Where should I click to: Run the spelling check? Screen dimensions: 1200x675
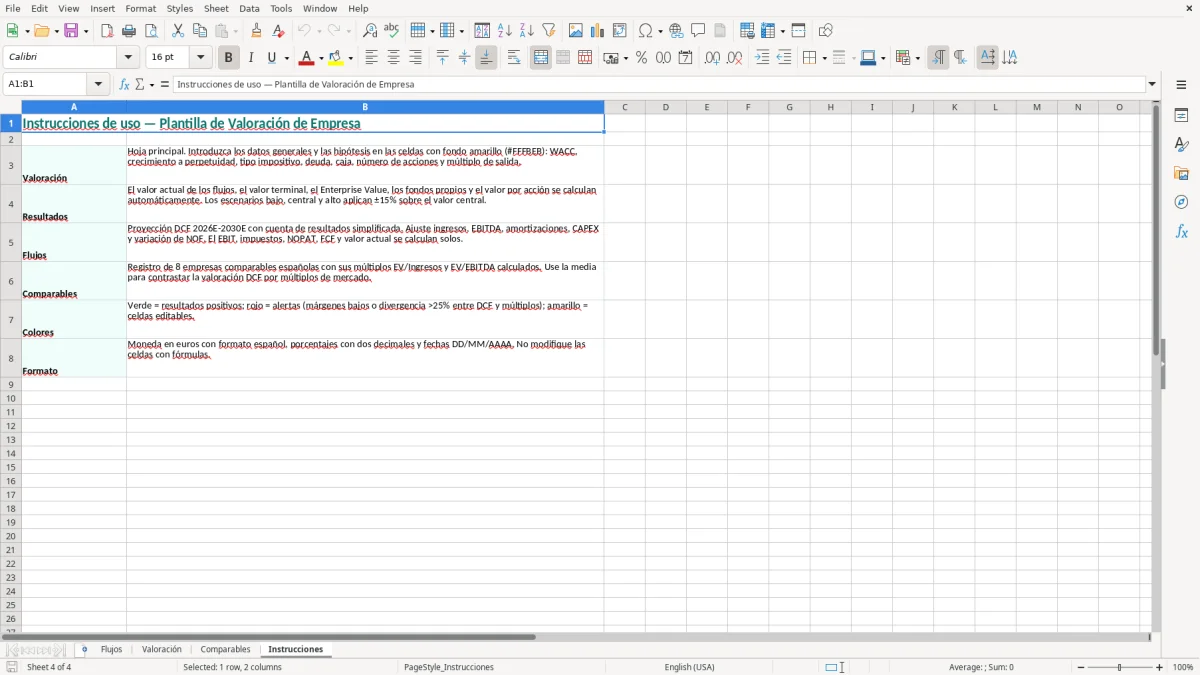point(392,31)
